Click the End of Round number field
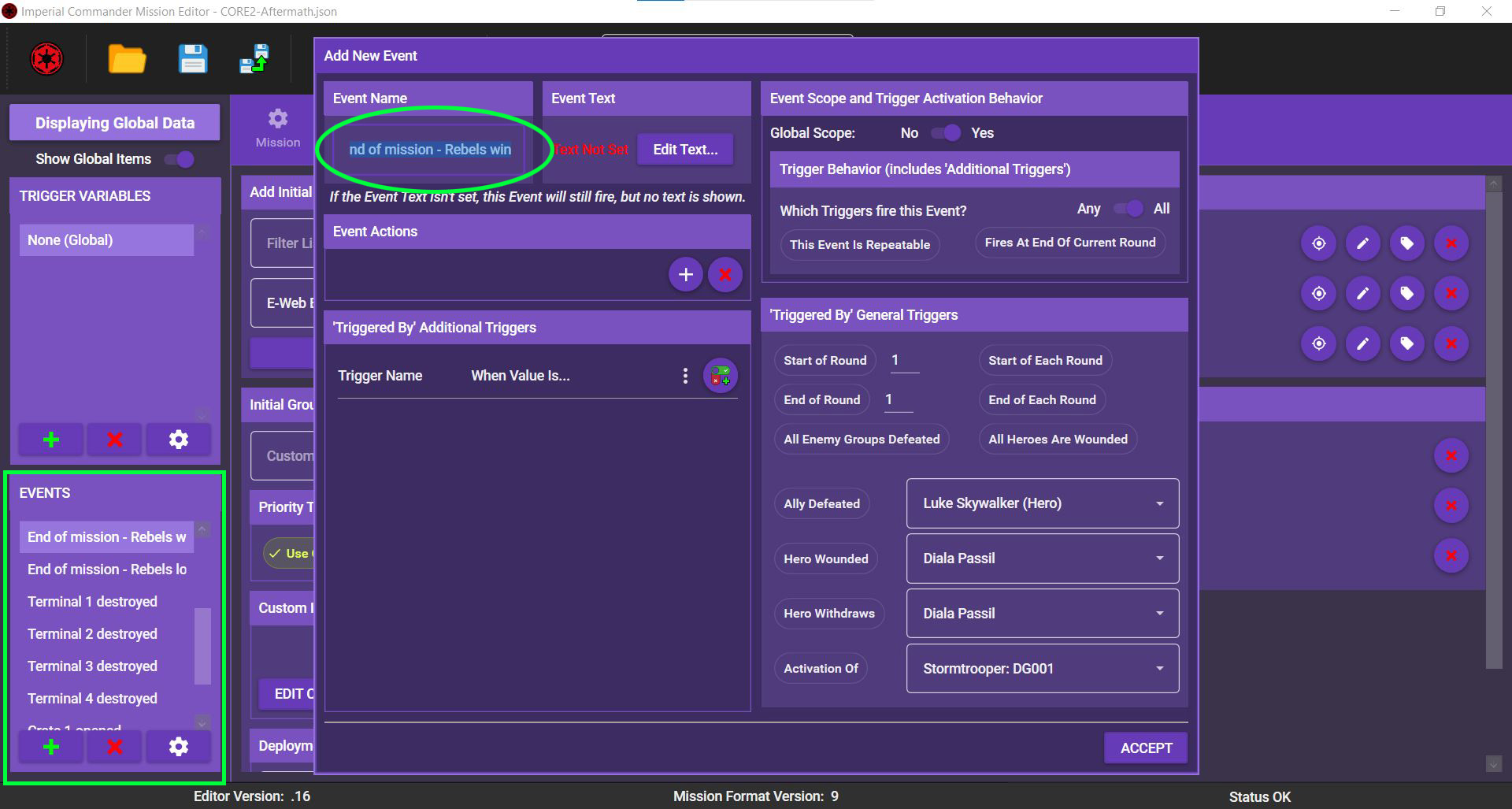1512x809 pixels. (898, 400)
